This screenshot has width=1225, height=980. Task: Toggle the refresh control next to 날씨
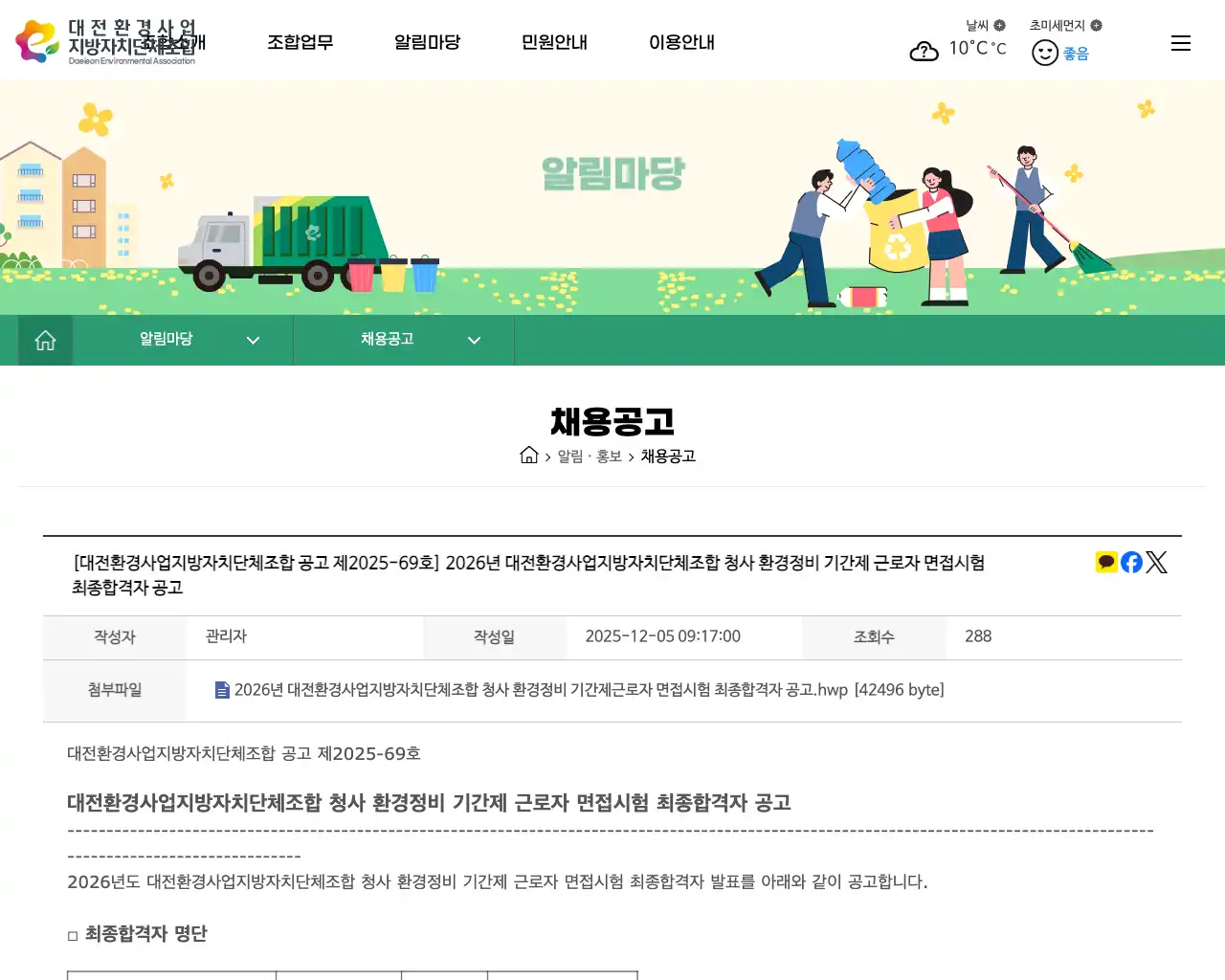[x=998, y=25]
